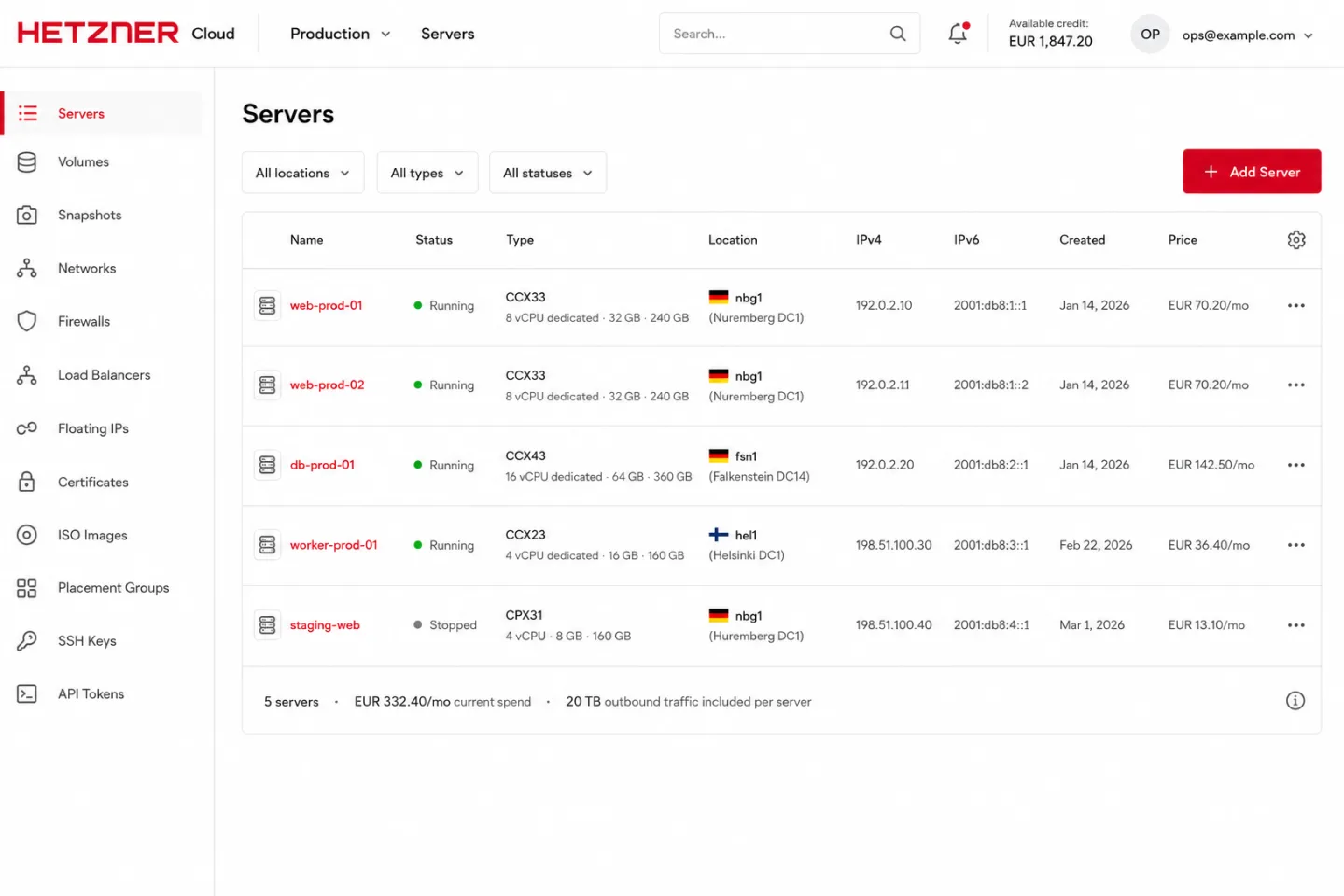Screen dimensions: 1344x896
Task: Open notifications bell icon
Action: 959,34
